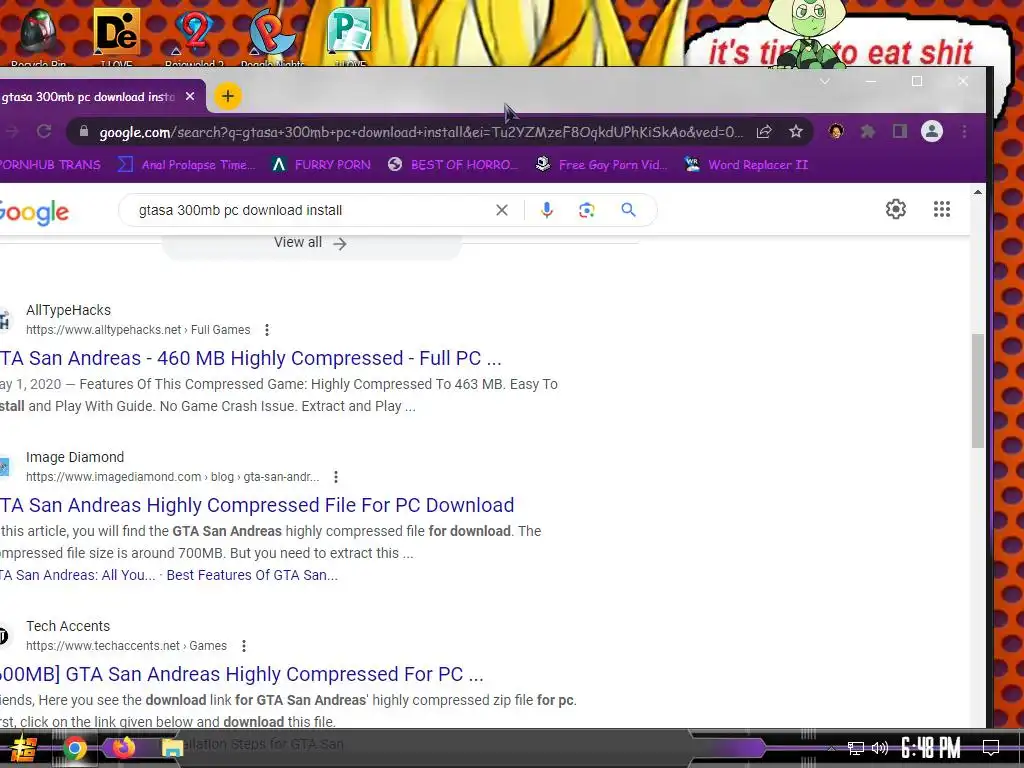This screenshot has width=1024, height=768.
Task: Click the avatar extension icon next to the star
Action: pos(835,131)
